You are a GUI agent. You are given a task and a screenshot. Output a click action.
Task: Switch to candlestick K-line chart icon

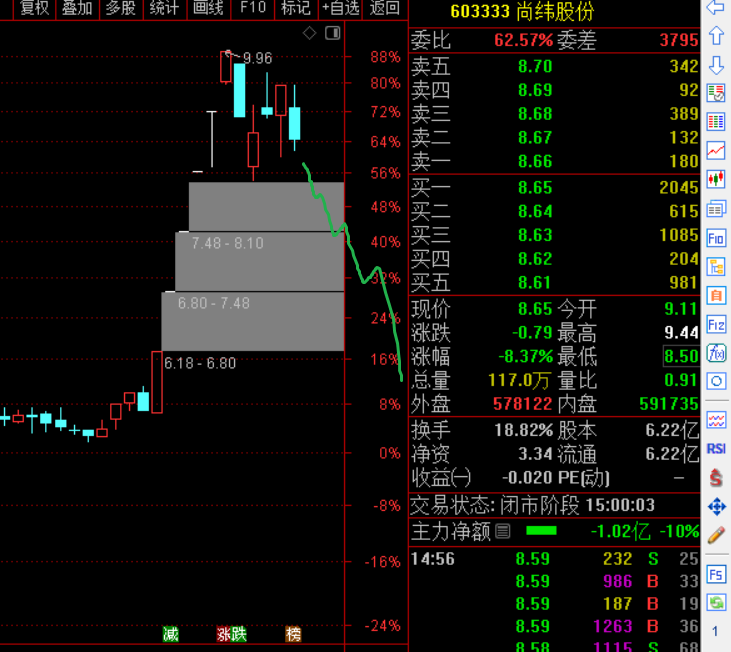716,179
